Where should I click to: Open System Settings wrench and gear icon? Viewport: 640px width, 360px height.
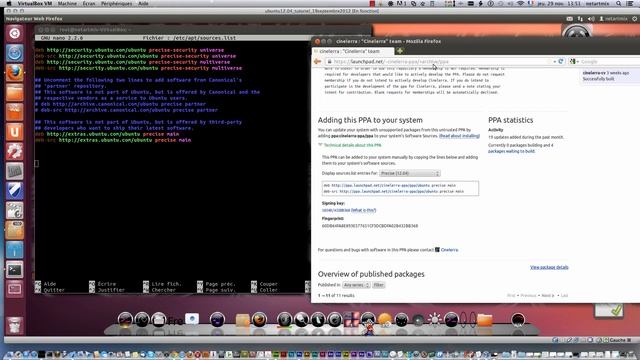tap(14, 151)
